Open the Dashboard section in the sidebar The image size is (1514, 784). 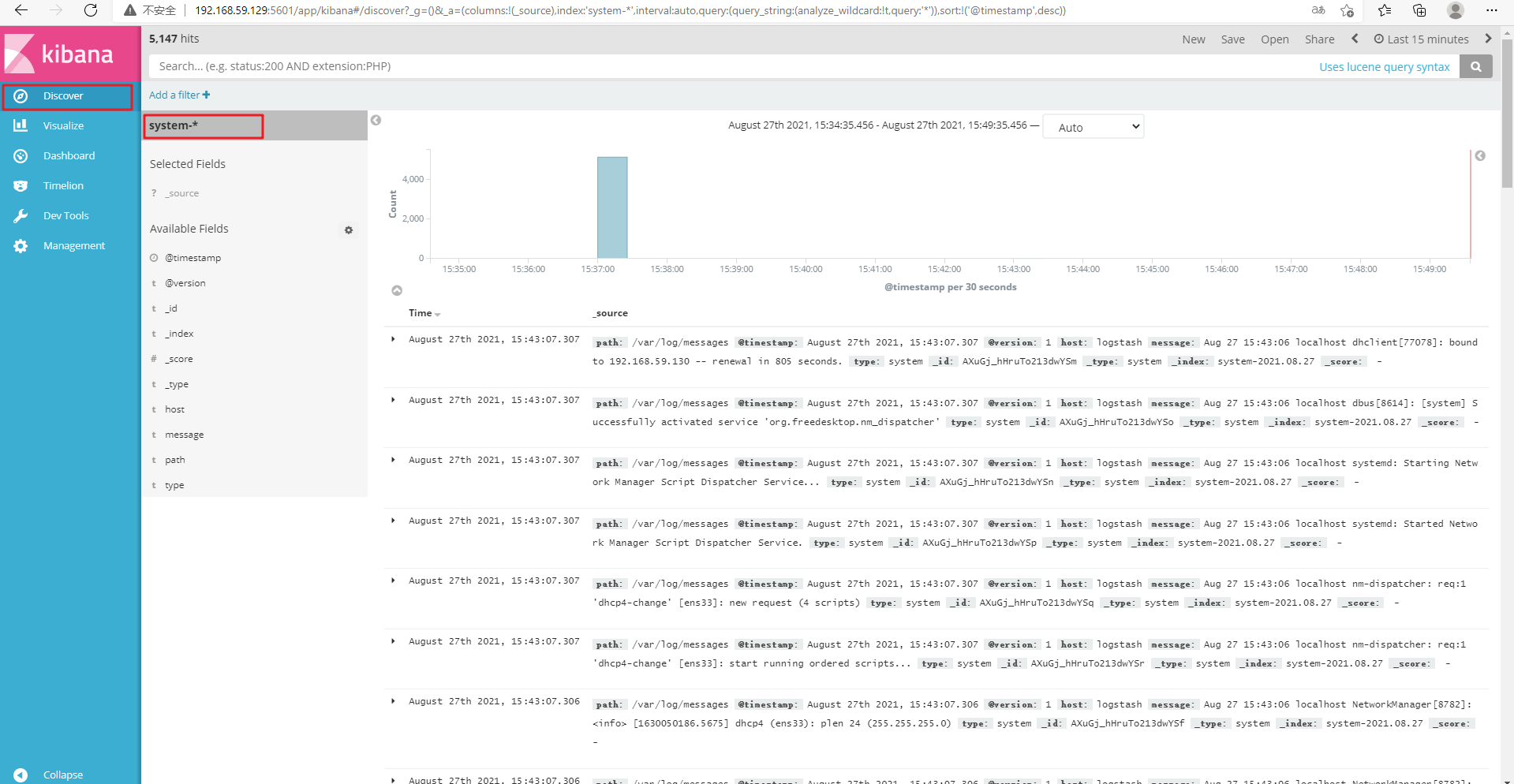click(x=69, y=156)
